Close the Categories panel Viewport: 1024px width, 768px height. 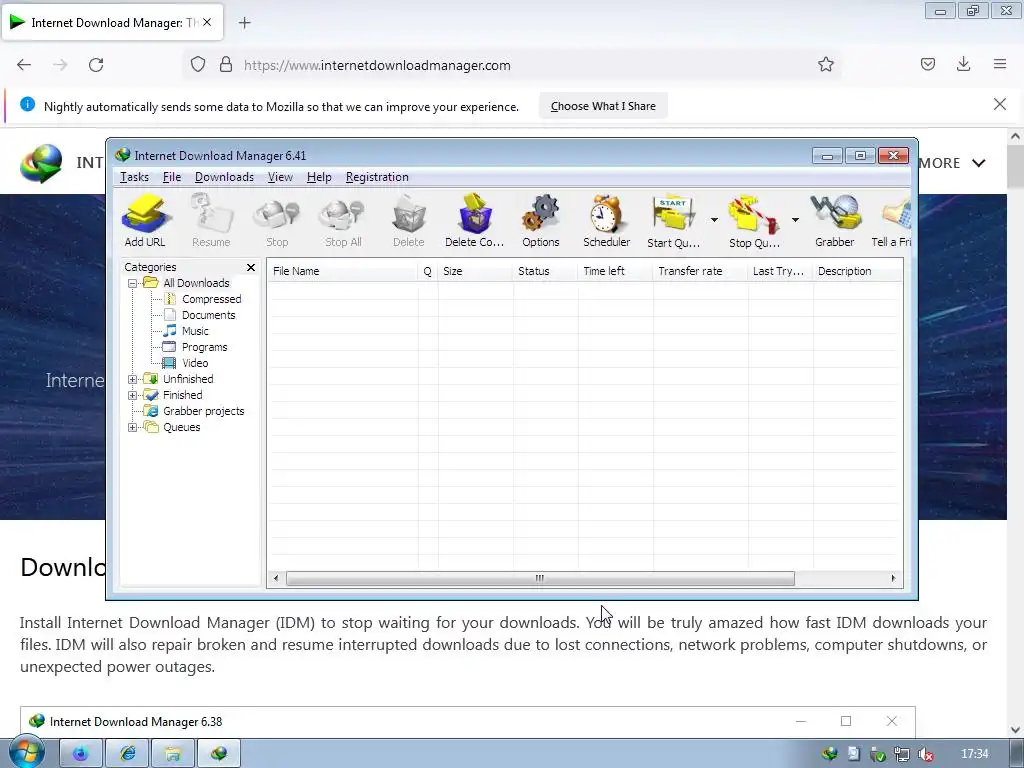coord(251,267)
